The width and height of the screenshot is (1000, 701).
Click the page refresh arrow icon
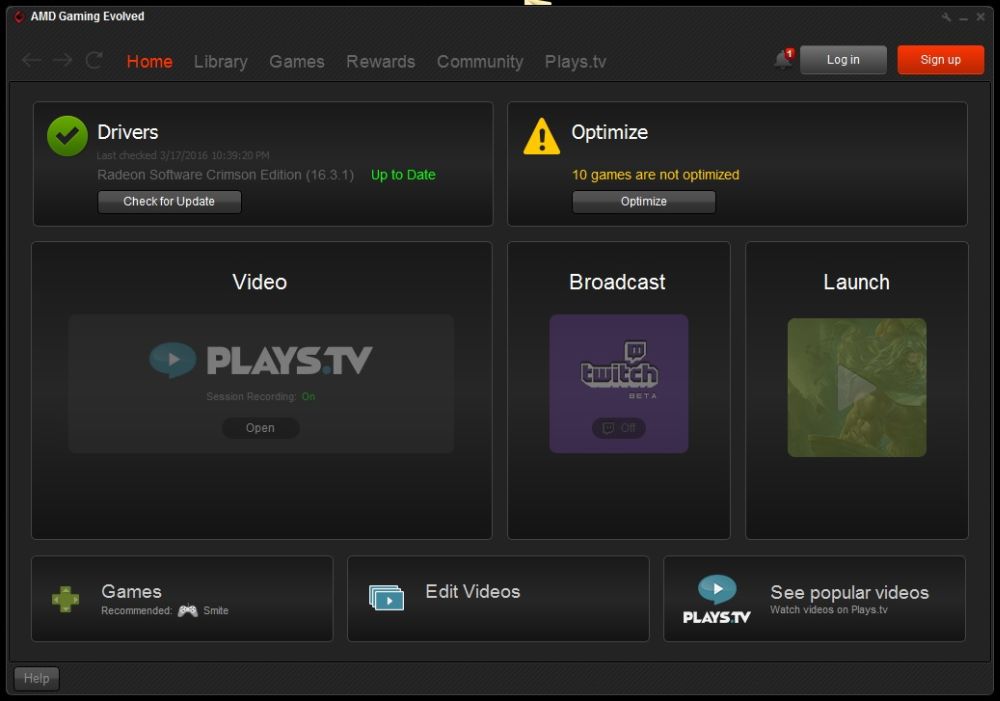click(x=93, y=61)
